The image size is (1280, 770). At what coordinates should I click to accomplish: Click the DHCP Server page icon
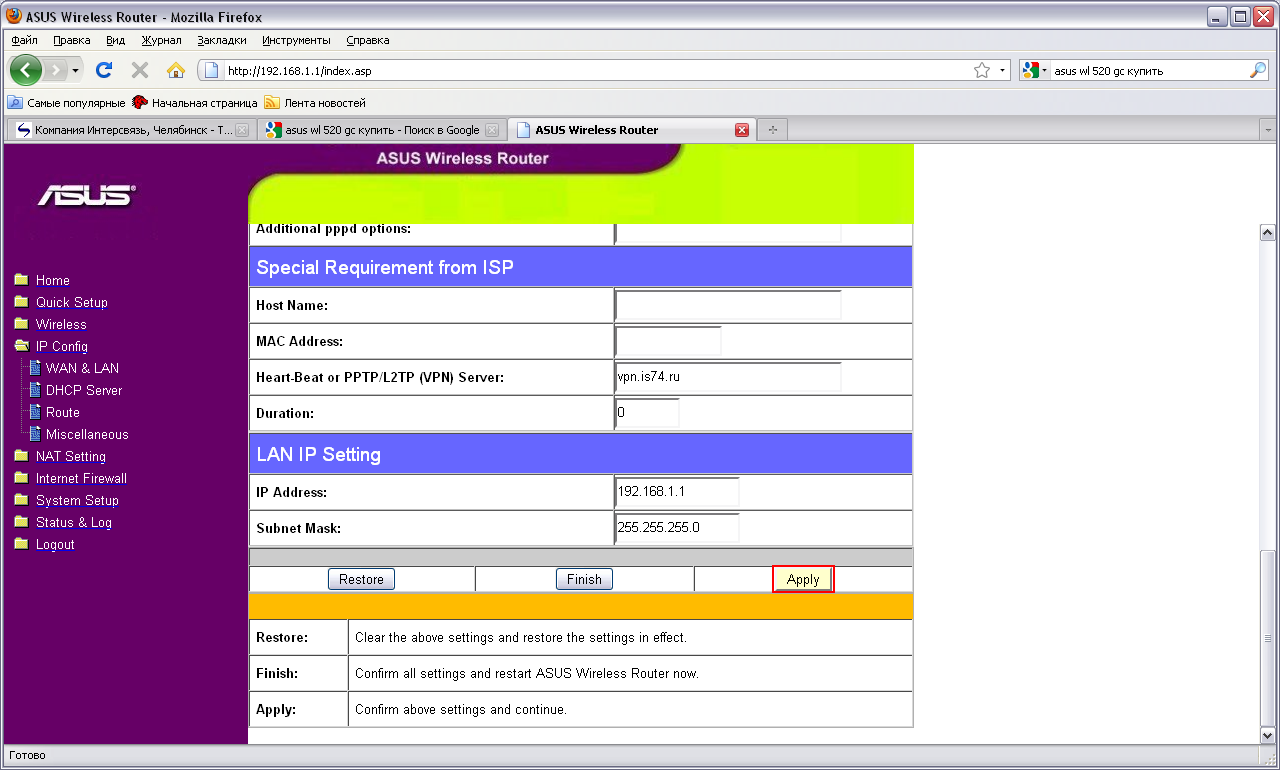click(x=35, y=390)
